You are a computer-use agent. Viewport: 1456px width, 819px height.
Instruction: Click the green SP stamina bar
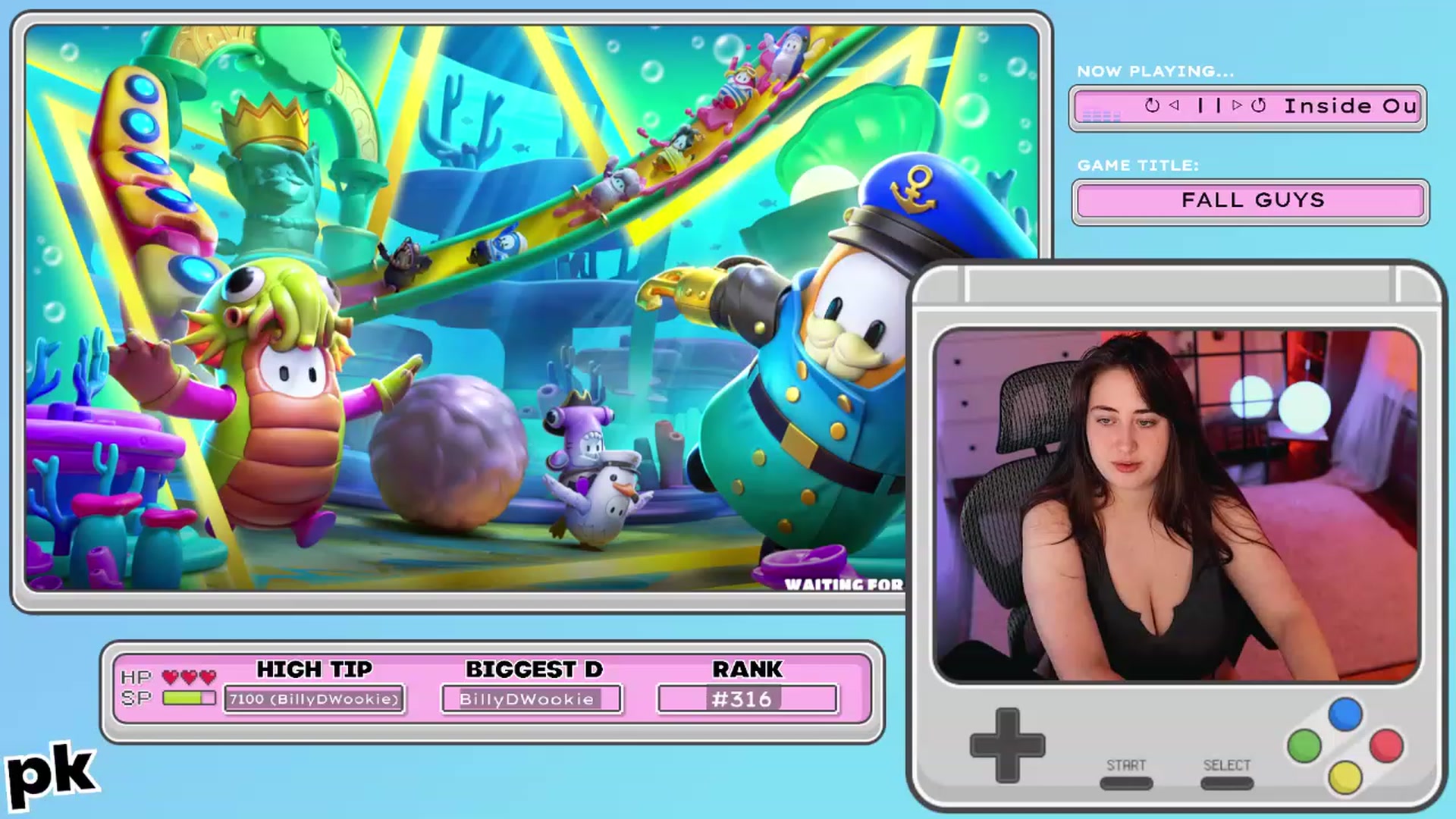click(x=189, y=698)
